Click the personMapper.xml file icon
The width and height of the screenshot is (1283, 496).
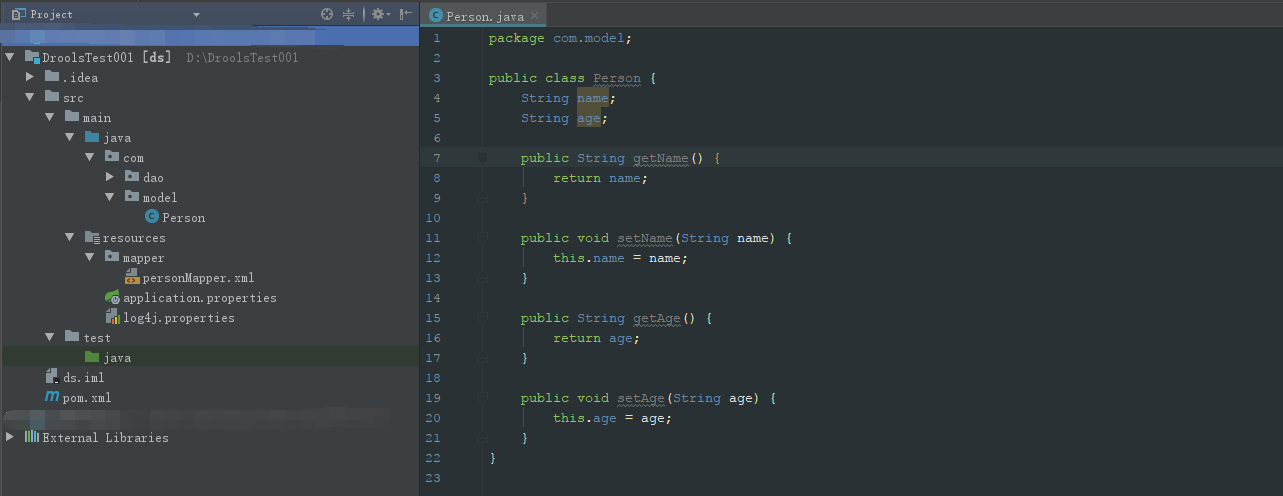pos(132,277)
